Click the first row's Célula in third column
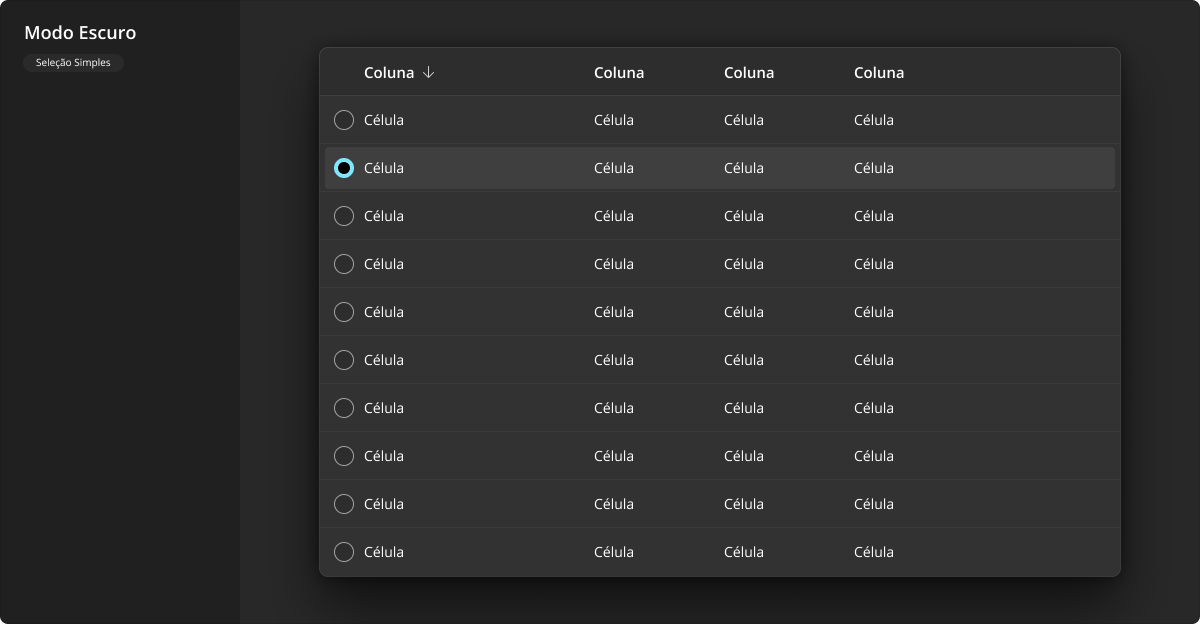Image resolution: width=1200 pixels, height=624 pixels. (744, 120)
